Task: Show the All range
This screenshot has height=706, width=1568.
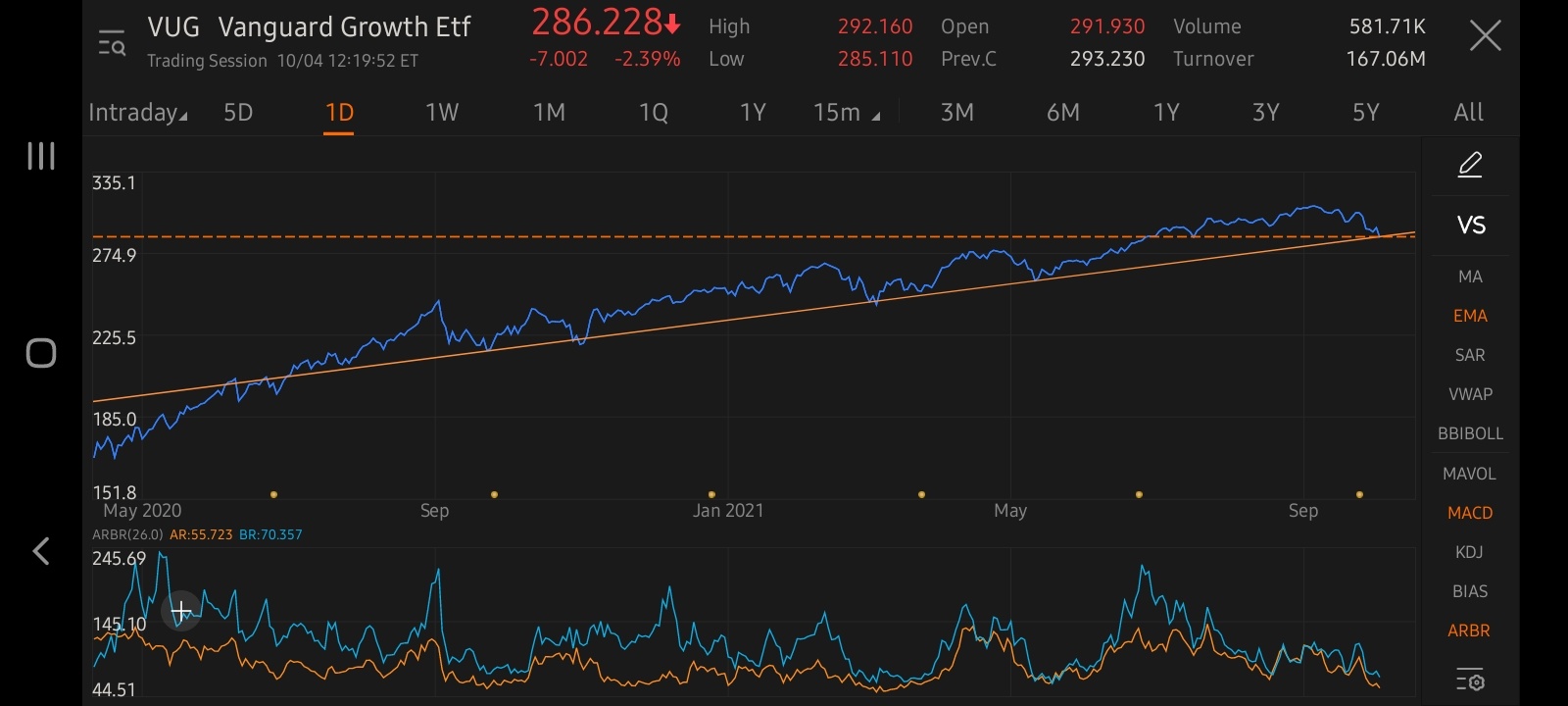Action: click(1468, 113)
